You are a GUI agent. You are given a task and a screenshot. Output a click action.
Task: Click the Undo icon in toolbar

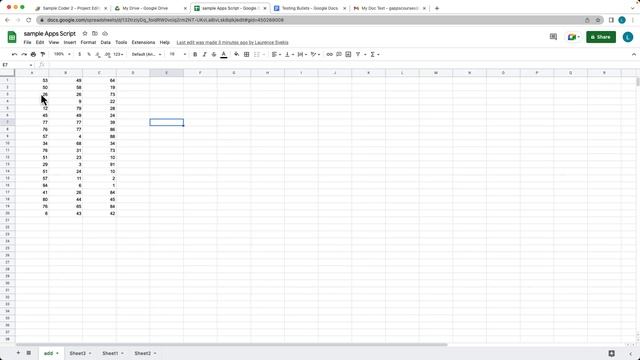coord(15,54)
